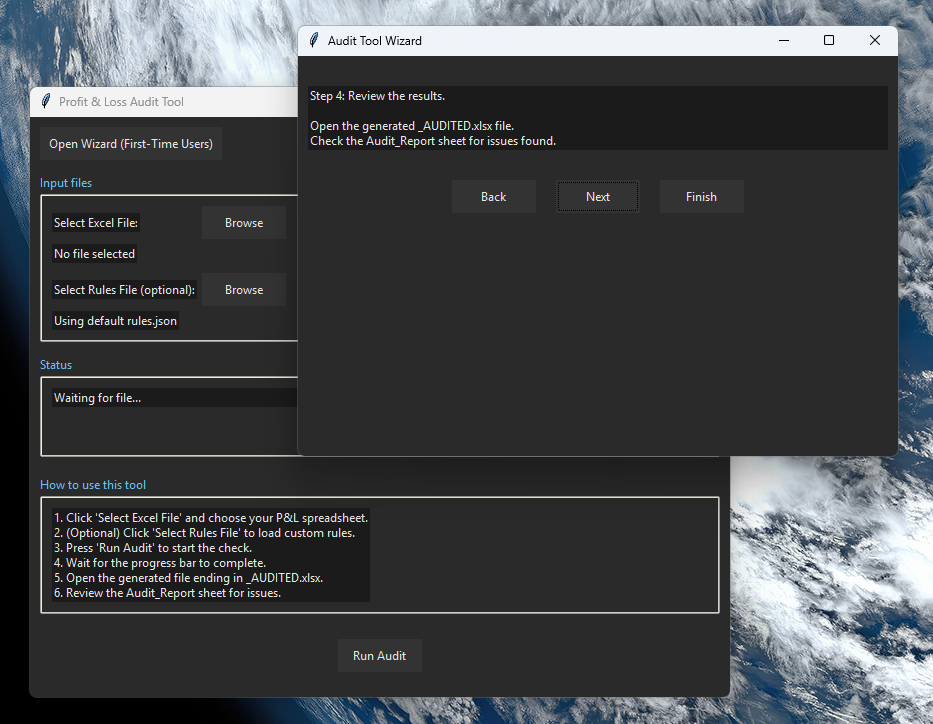This screenshot has height=724, width=933.
Task: Click the Back button in the wizard
Action: pyautogui.click(x=493, y=197)
